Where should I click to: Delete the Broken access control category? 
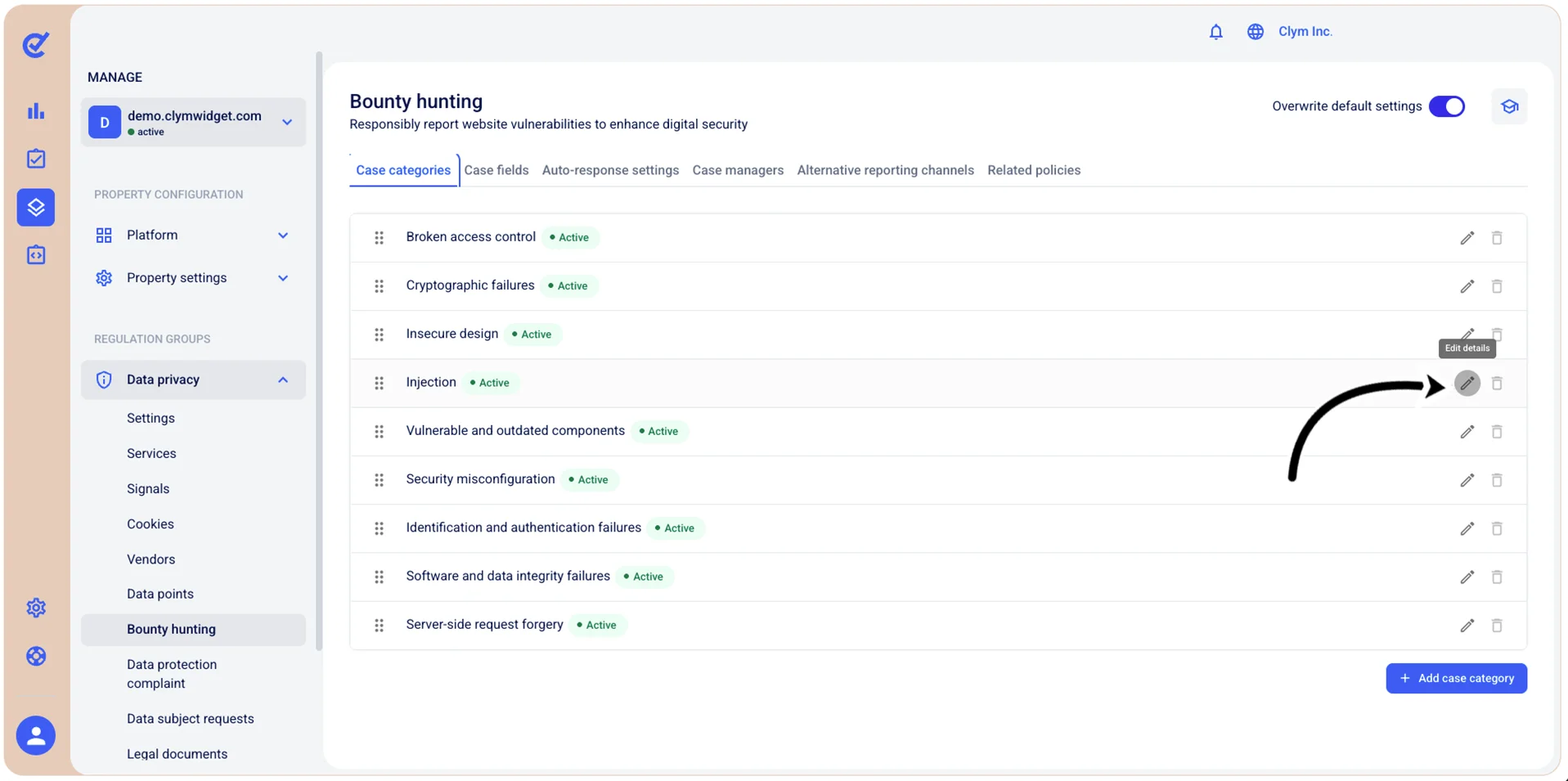(1496, 238)
